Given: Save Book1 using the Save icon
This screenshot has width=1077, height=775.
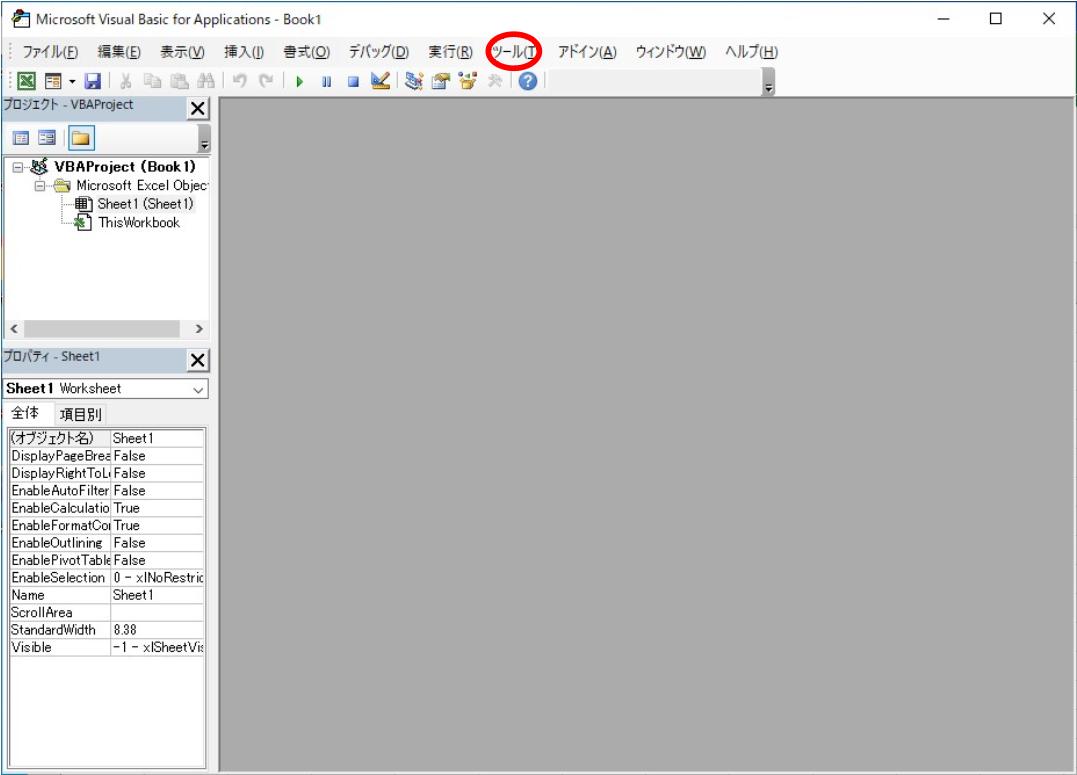Looking at the screenshot, I should 92,83.
